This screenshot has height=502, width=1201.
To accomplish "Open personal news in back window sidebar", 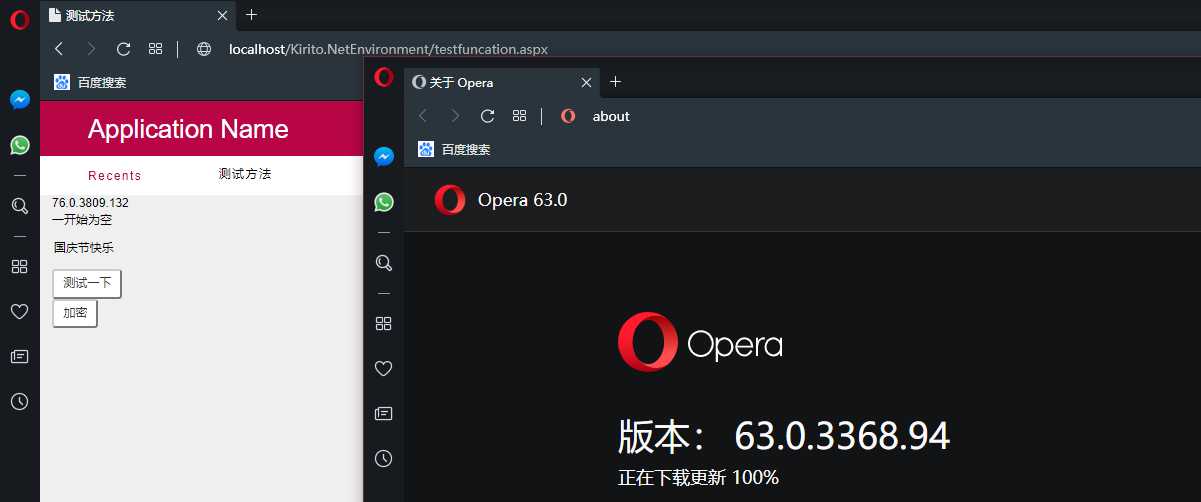I will [x=19, y=356].
